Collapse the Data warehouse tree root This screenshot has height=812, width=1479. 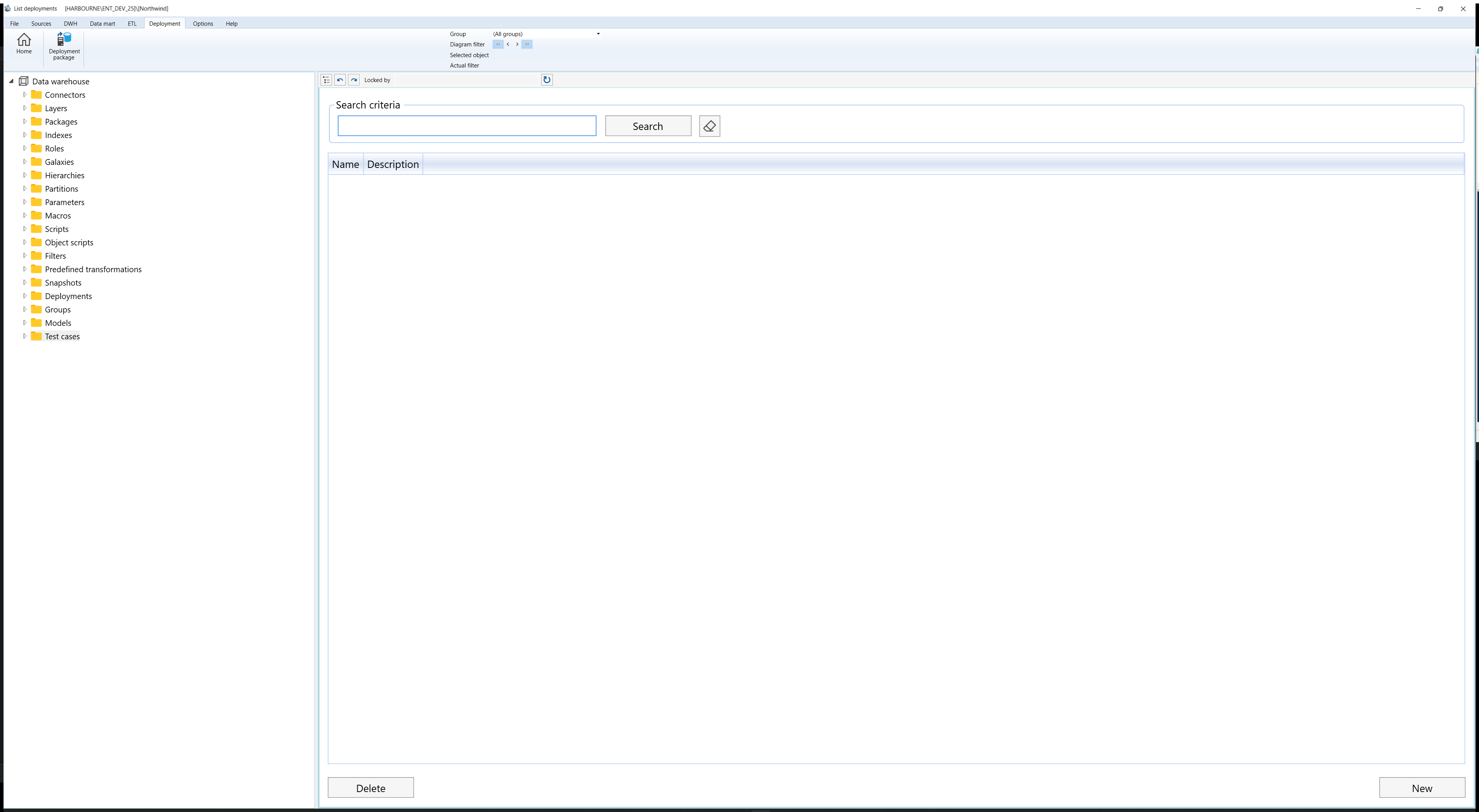[x=12, y=82]
